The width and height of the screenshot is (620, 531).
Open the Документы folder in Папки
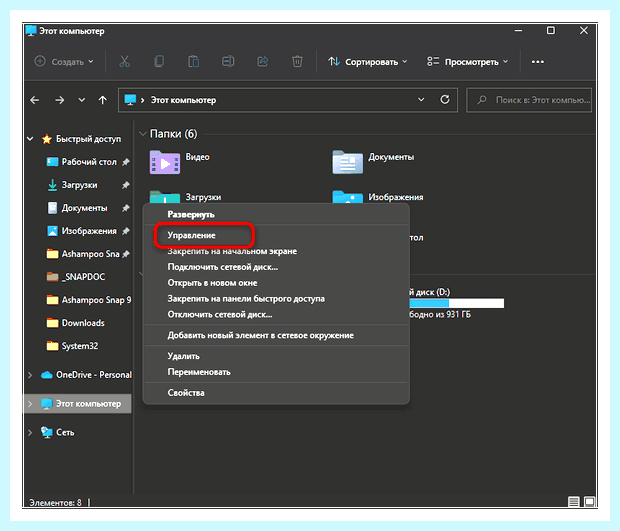348,162
